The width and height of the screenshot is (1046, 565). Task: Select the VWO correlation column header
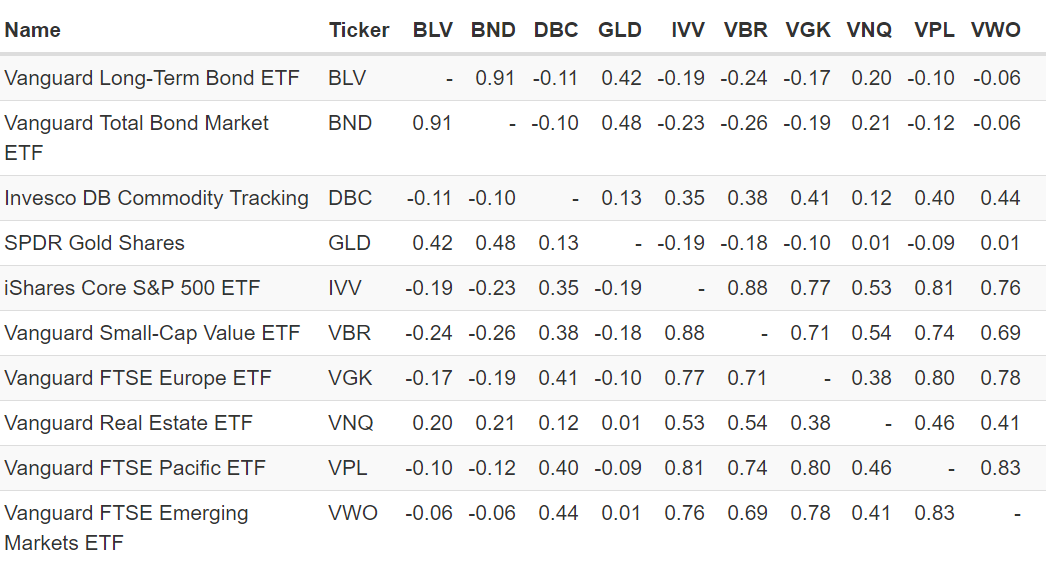995,30
